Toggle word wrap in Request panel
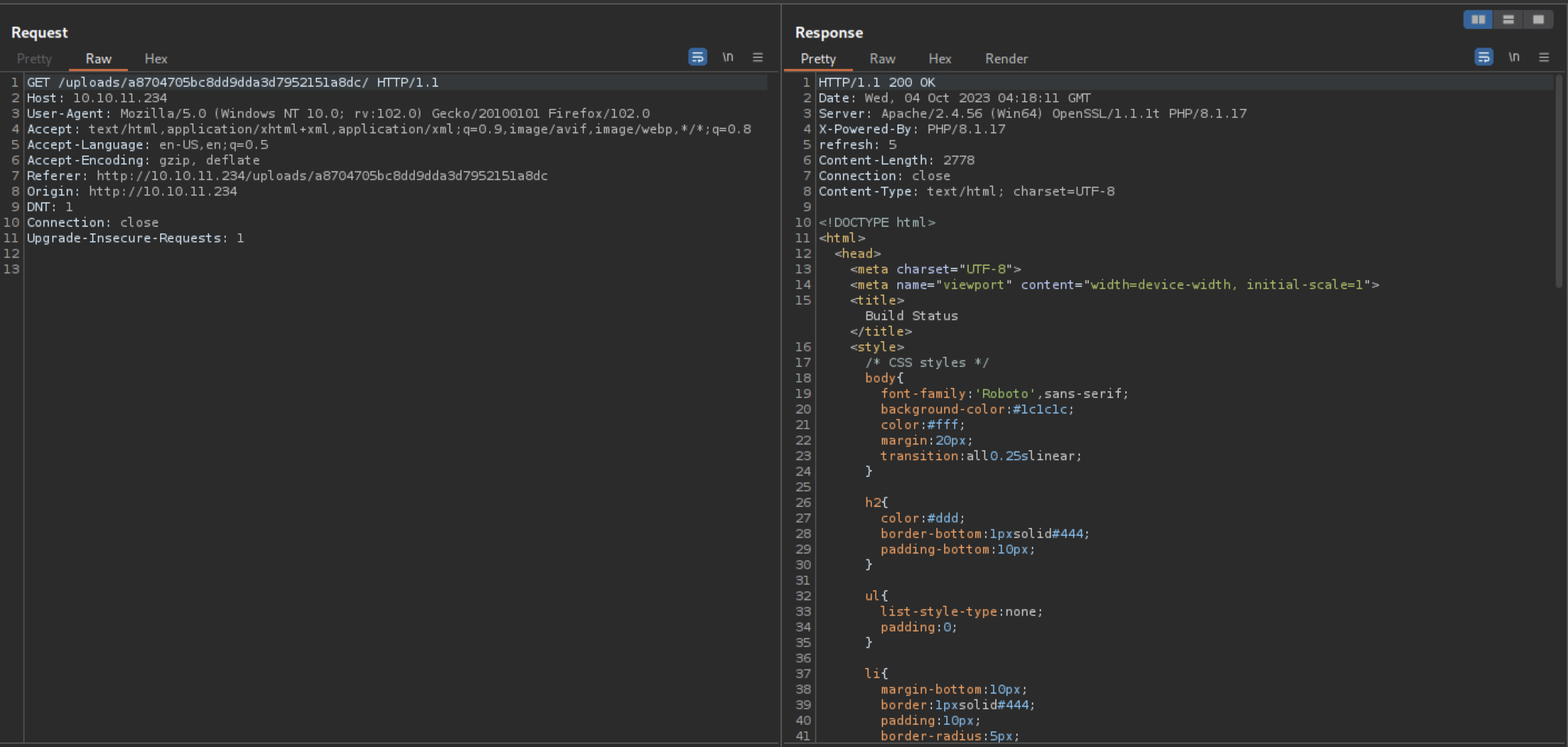This screenshot has height=747, width=1568. 697,57
